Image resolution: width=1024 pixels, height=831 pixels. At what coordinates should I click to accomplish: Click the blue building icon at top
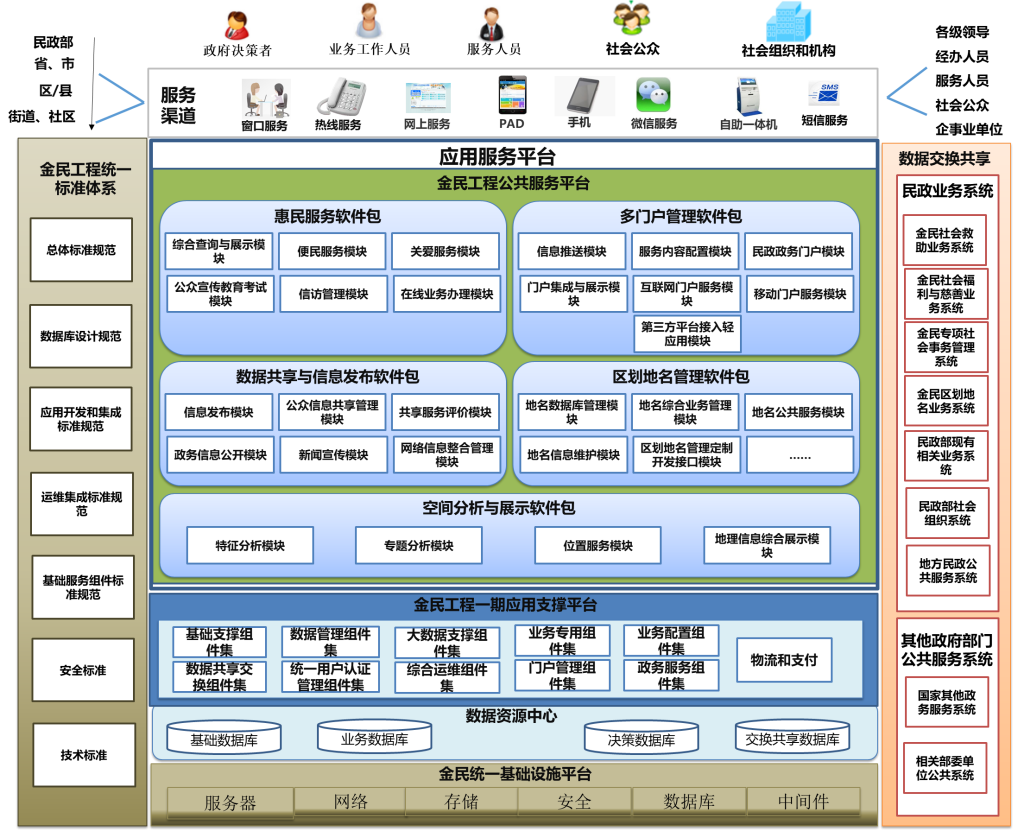tap(788, 21)
